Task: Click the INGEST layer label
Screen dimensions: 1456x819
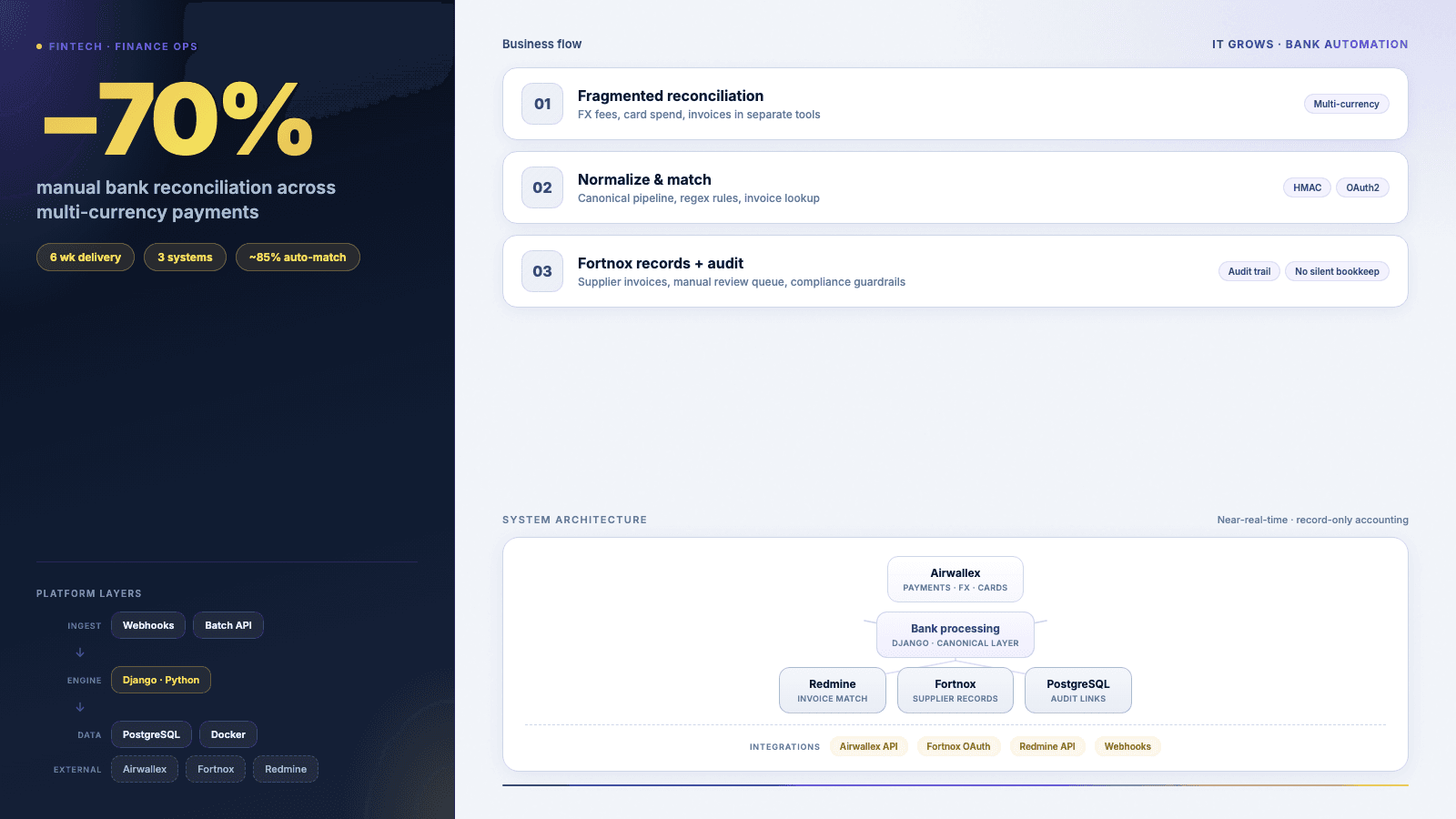Action: coord(85,626)
